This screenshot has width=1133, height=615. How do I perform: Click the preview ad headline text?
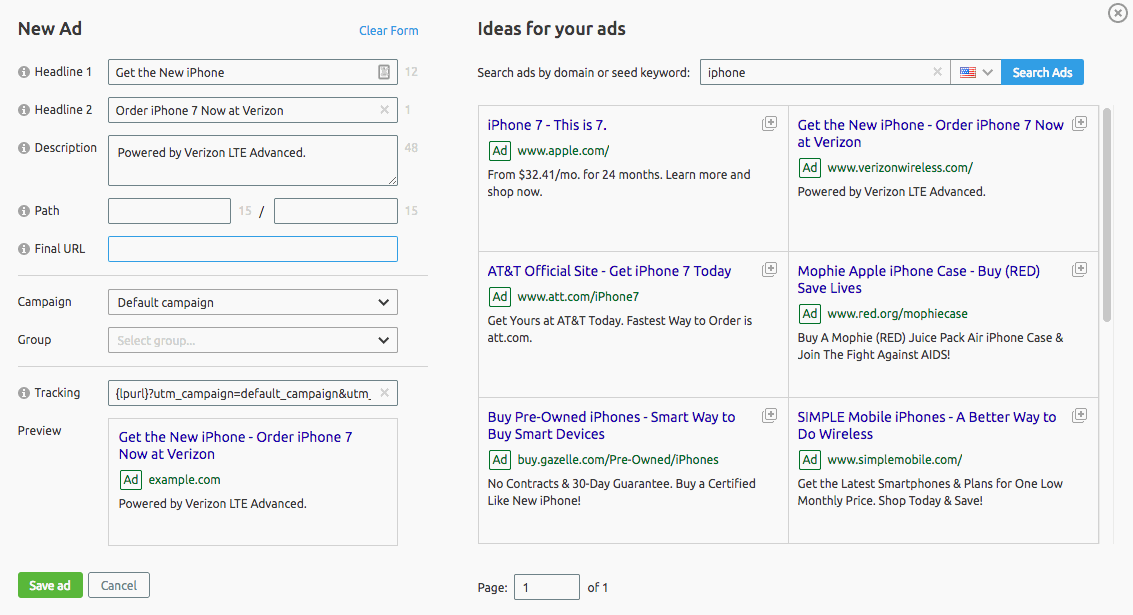point(236,446)
